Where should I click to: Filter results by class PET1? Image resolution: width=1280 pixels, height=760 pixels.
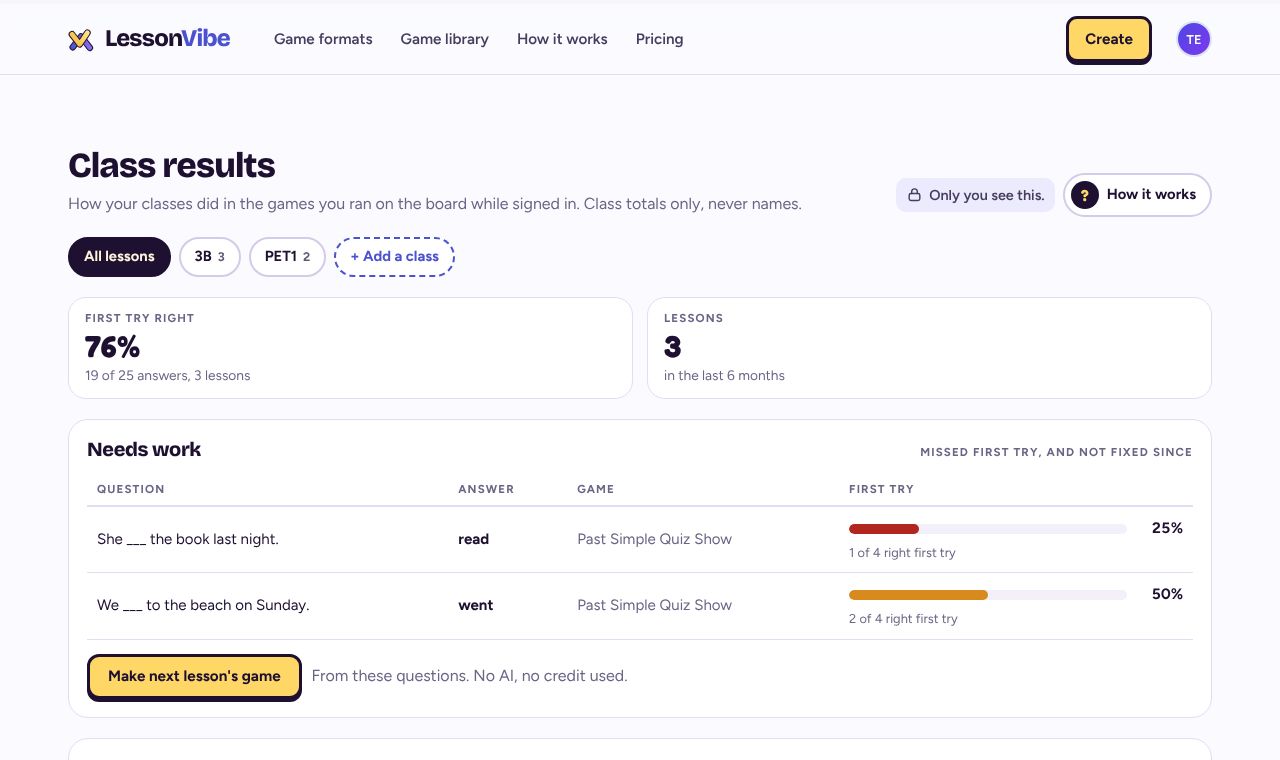click(287, 257)
